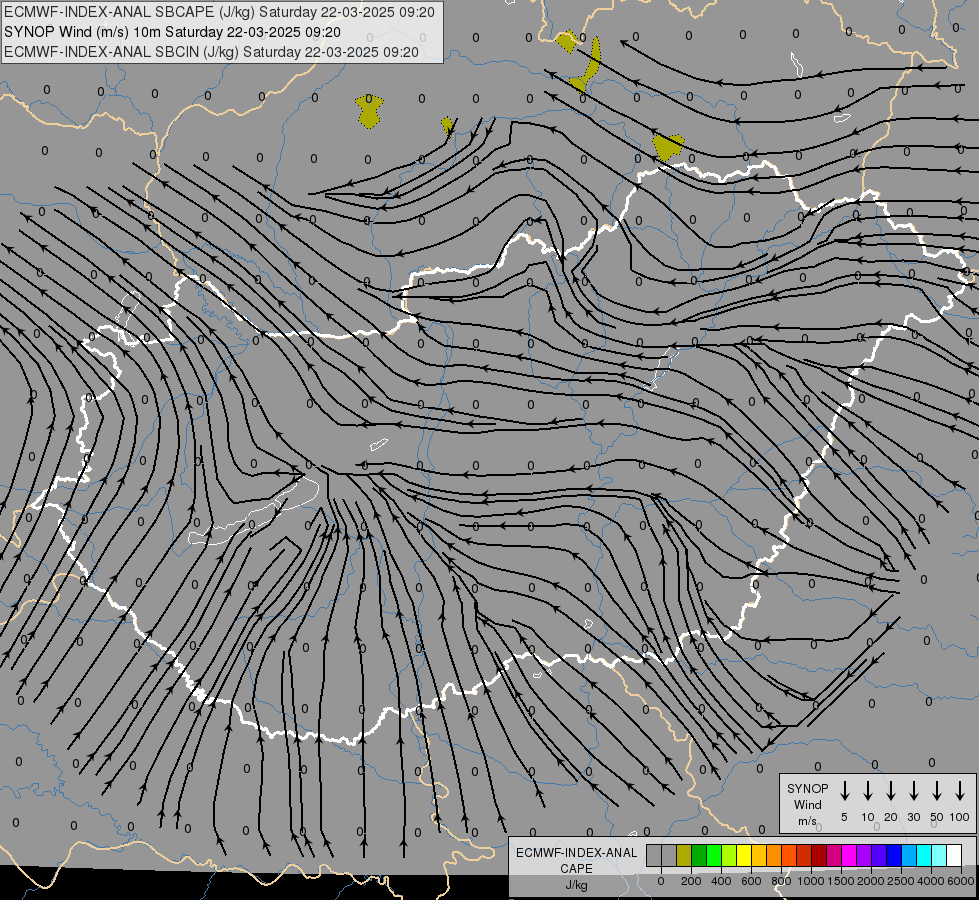Click the 30 m/s wind speed label
The width and height of the screenshot is (979, 900).
tap(913, 817)
